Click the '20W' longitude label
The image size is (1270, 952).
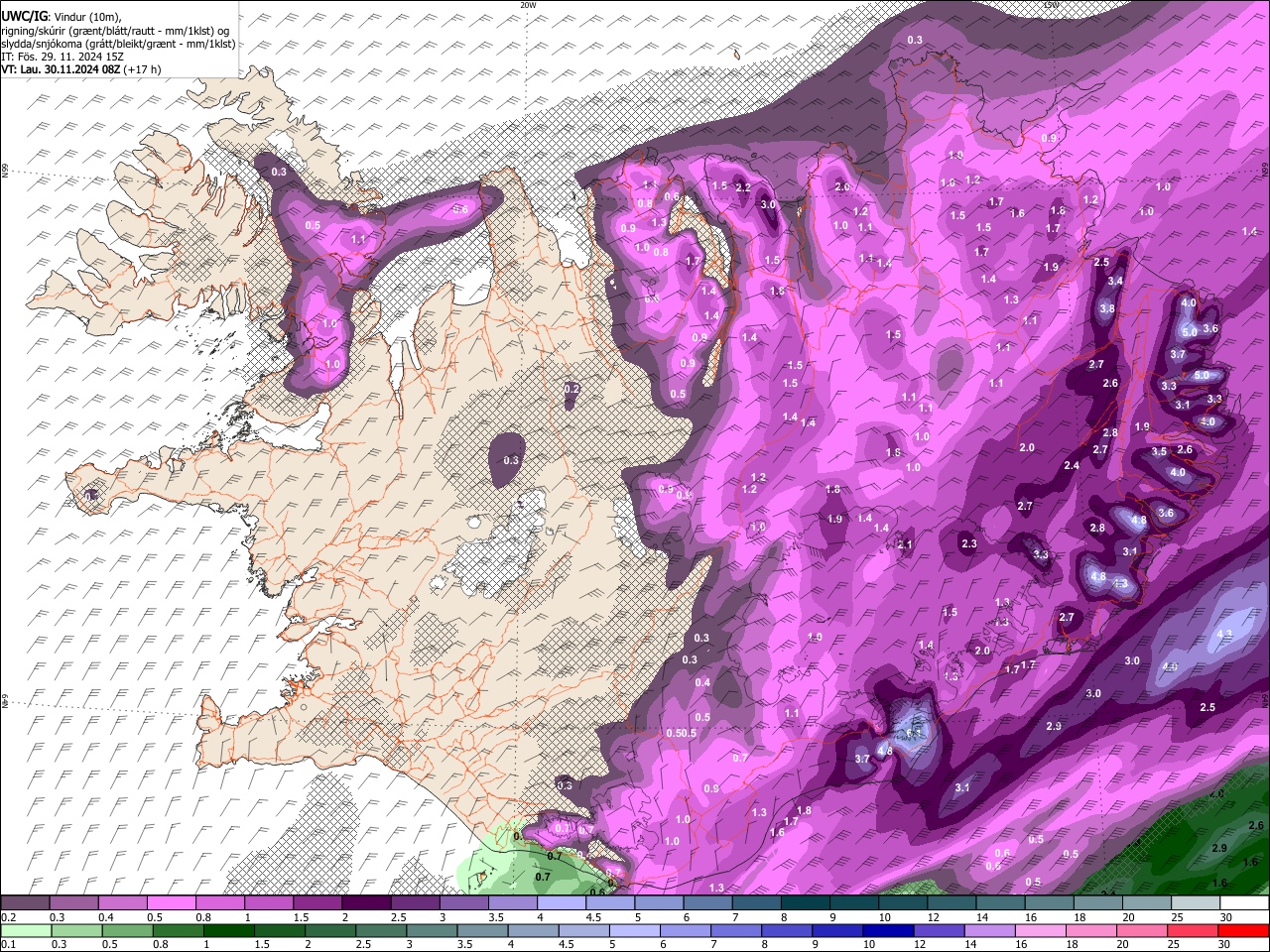[527, 5]
